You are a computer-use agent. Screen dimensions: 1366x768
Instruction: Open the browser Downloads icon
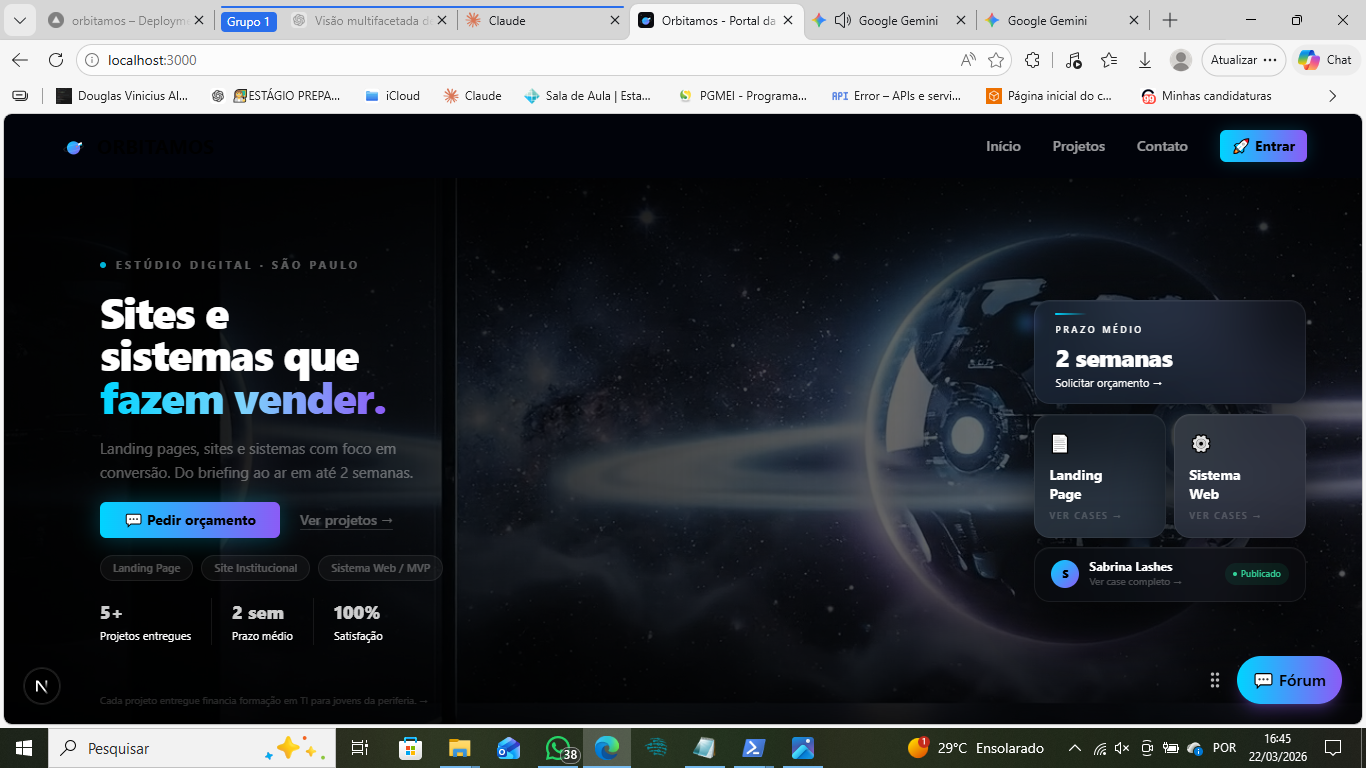point(1143,60)
